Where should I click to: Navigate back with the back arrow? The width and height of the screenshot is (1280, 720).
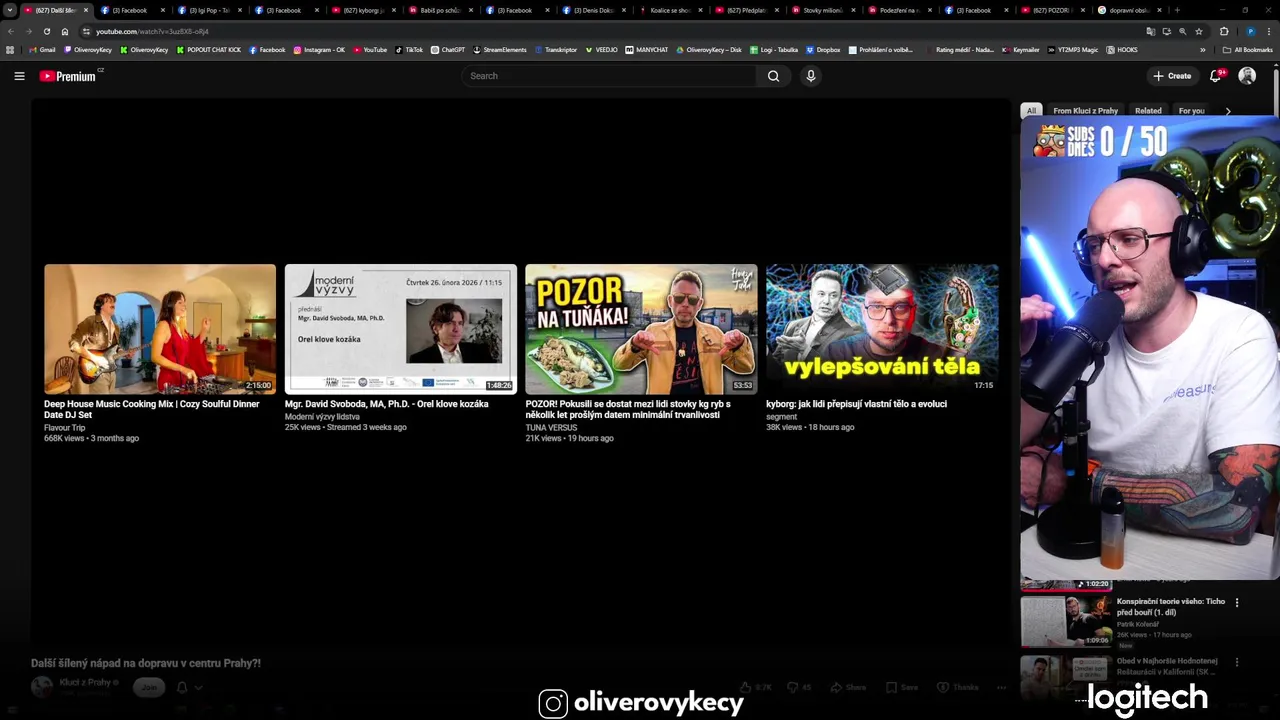[10, 31]
